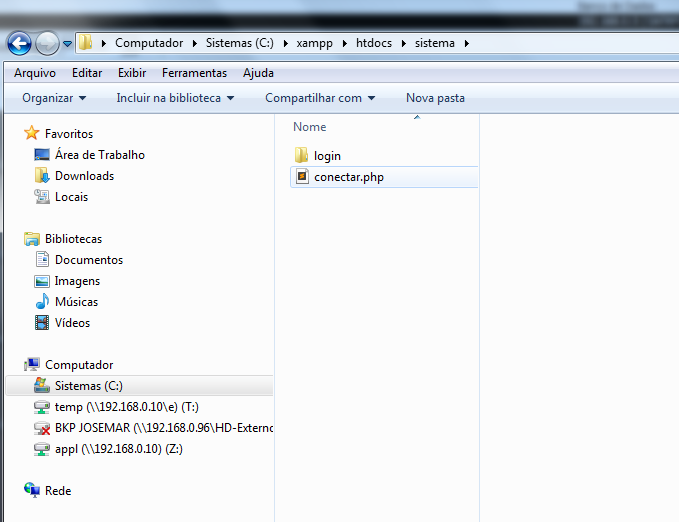Viewport: 679px width, 522px height.
Task: Click htdocs in the address breadcrumb
Action: (x=374, y=43)
